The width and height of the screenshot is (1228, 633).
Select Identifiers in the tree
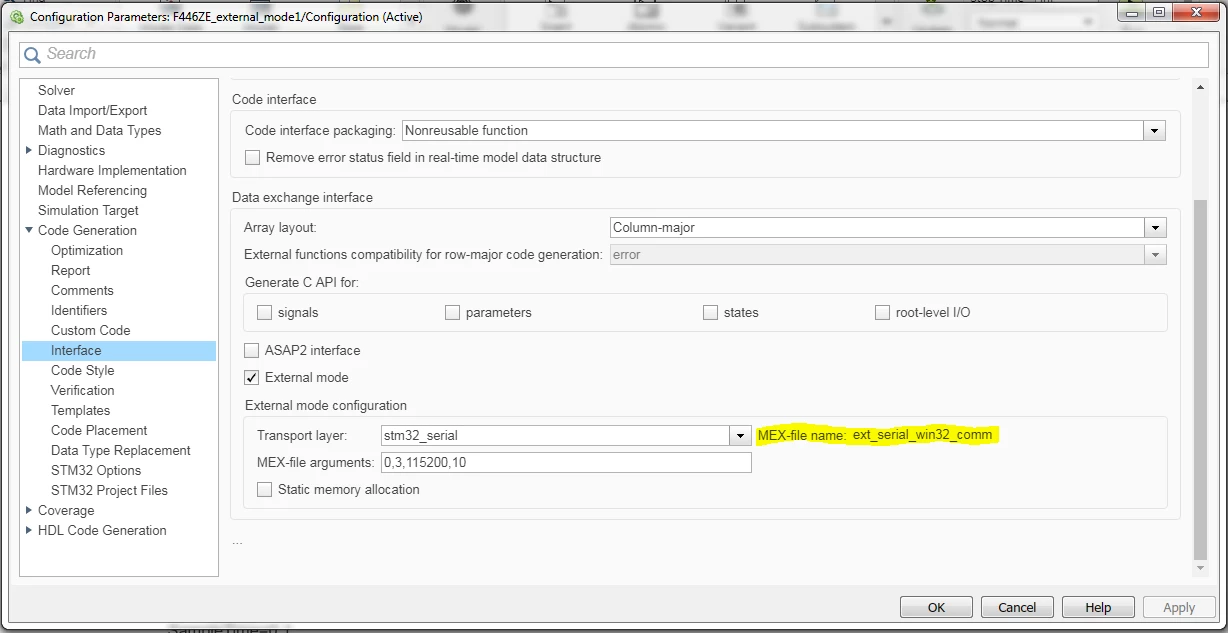79,310
